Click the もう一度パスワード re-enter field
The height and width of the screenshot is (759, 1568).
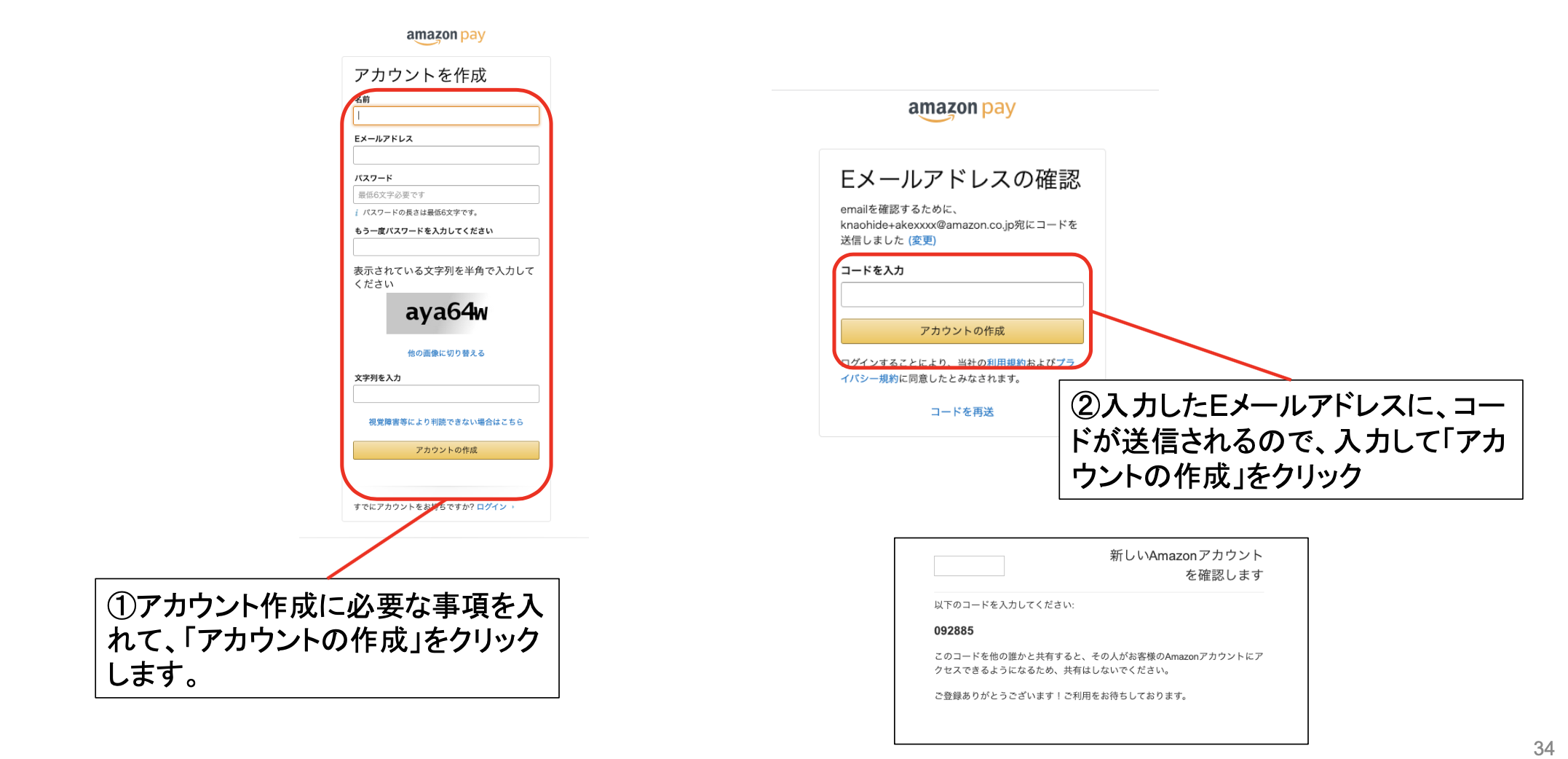(x=446, y=247)
